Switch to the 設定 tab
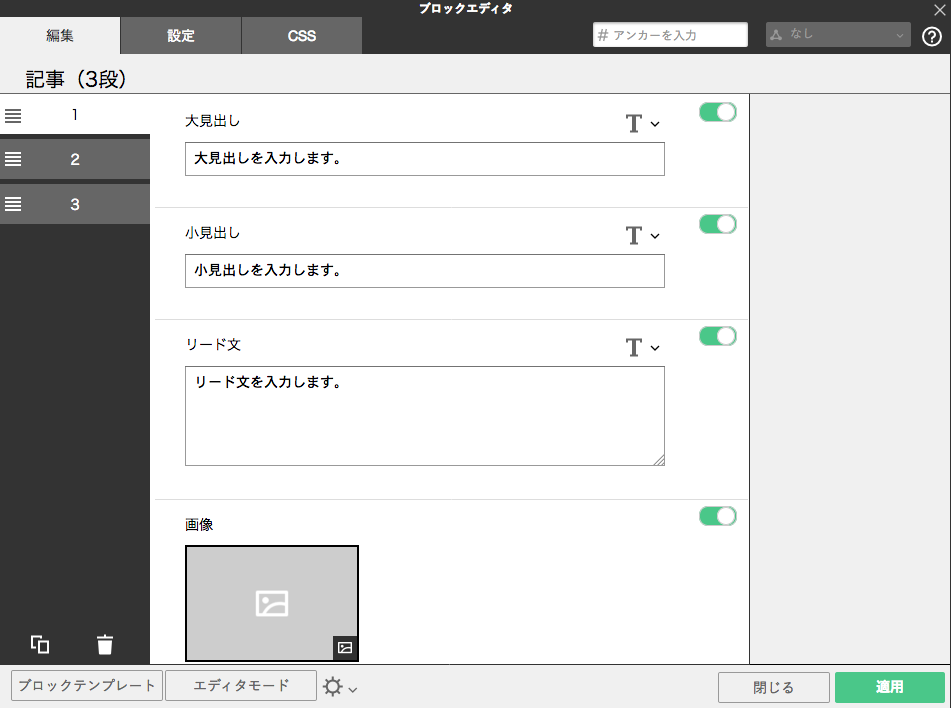951x708 pixels. point(181,35)
